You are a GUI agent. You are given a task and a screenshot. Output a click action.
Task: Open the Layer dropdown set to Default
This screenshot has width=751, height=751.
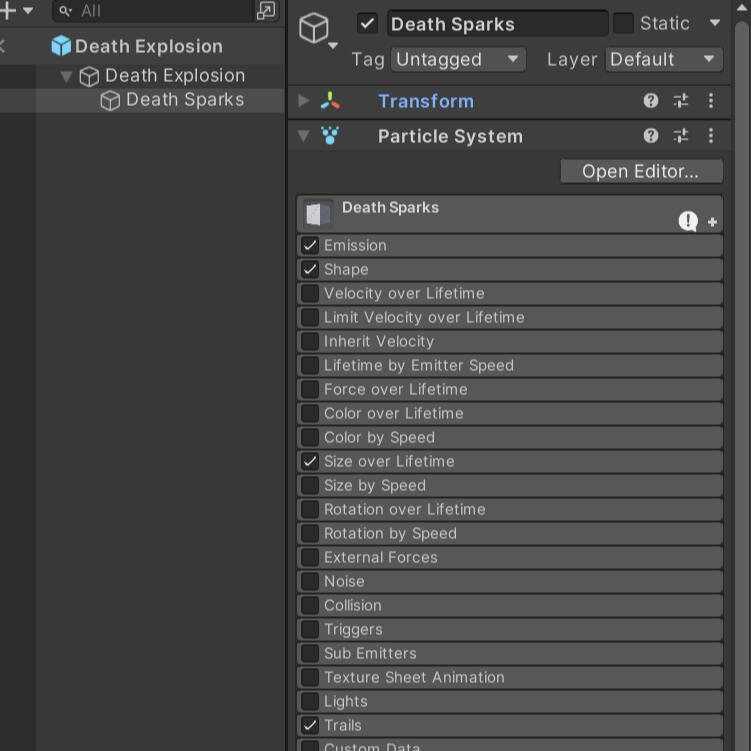663,59
